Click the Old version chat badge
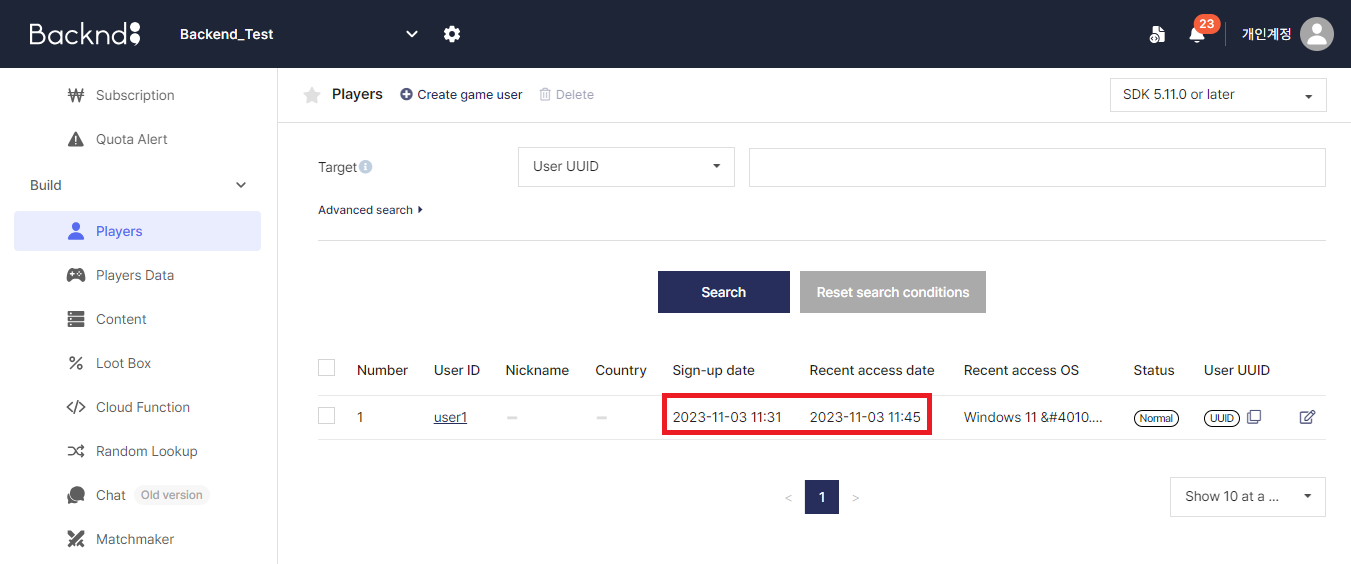1351x564 pixels. click(171, 495)
